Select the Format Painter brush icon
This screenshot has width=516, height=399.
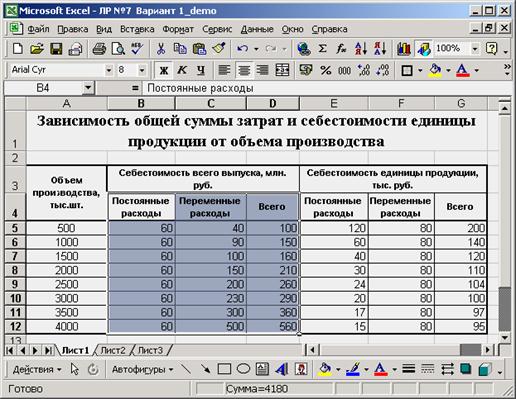(219, 49)
